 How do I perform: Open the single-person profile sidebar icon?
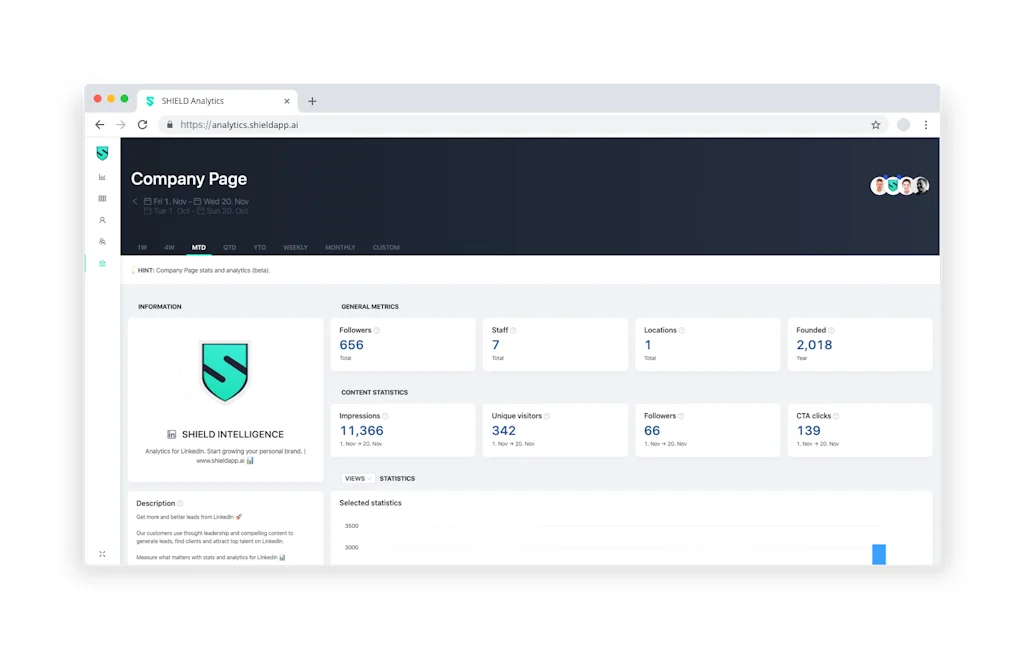click(x=102, y=220)
